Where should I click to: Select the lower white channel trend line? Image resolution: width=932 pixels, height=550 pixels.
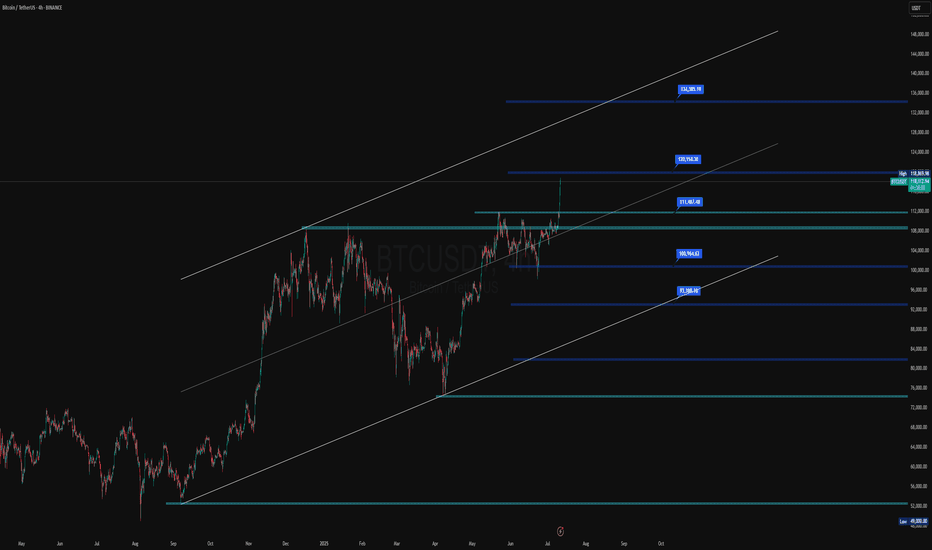479,380
